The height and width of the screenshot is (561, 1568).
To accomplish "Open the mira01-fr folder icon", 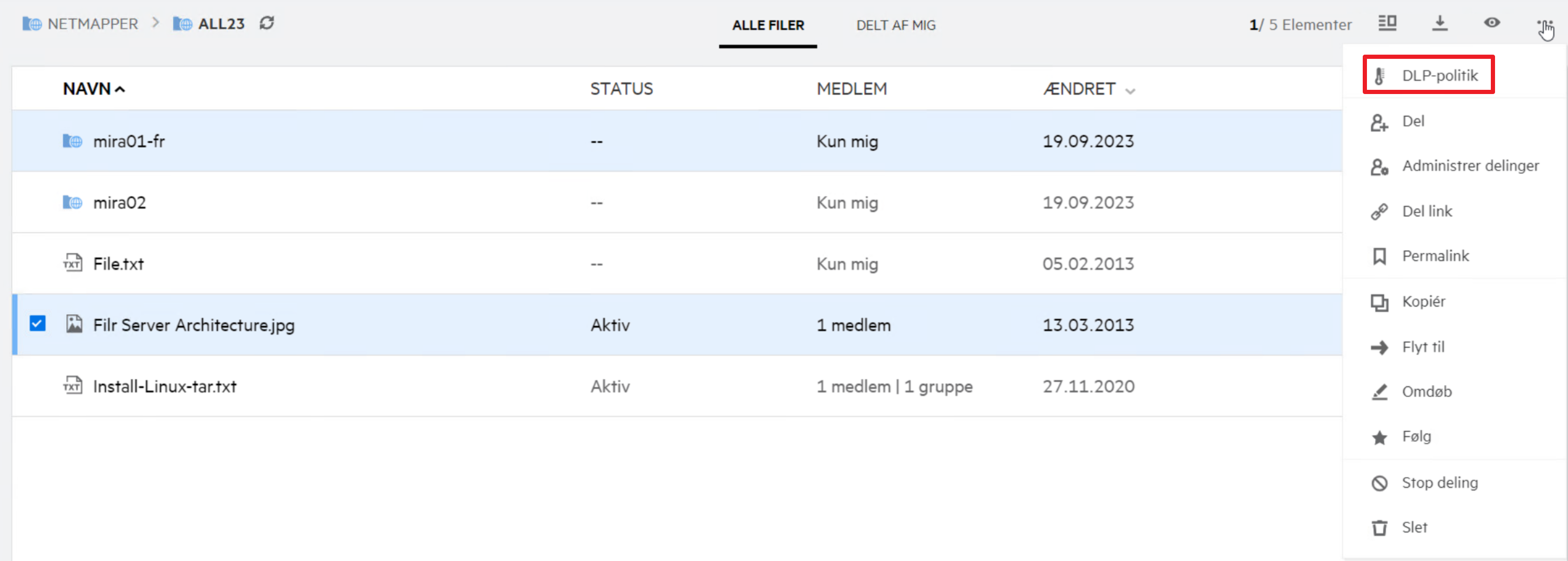I will 72,141.
